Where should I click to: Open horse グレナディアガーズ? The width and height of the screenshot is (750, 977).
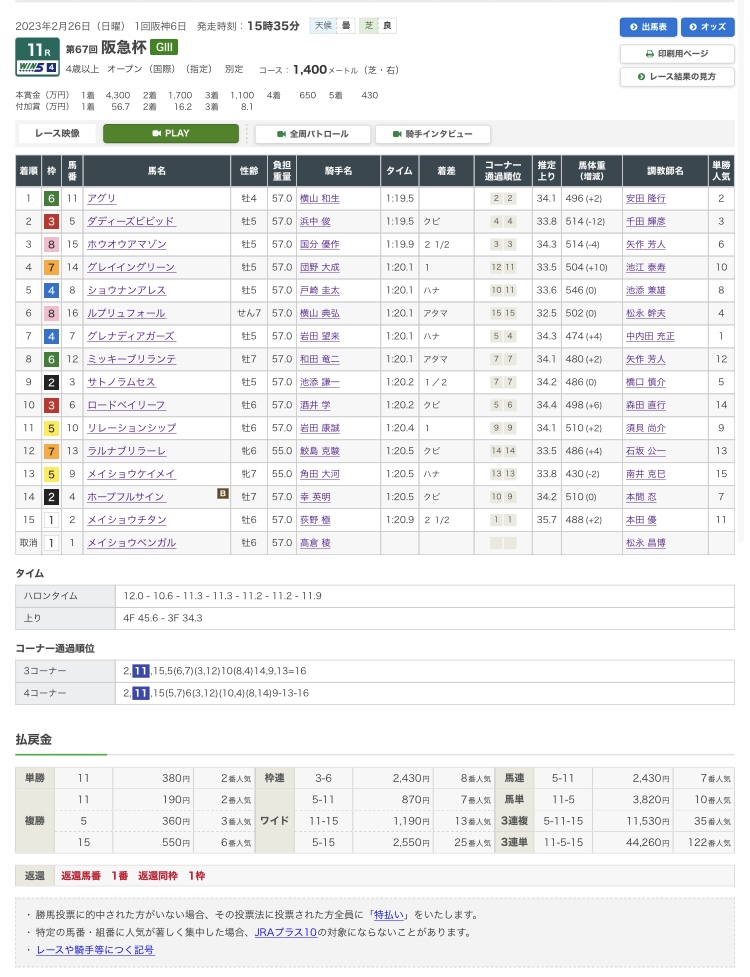click(x=131, y=336)
